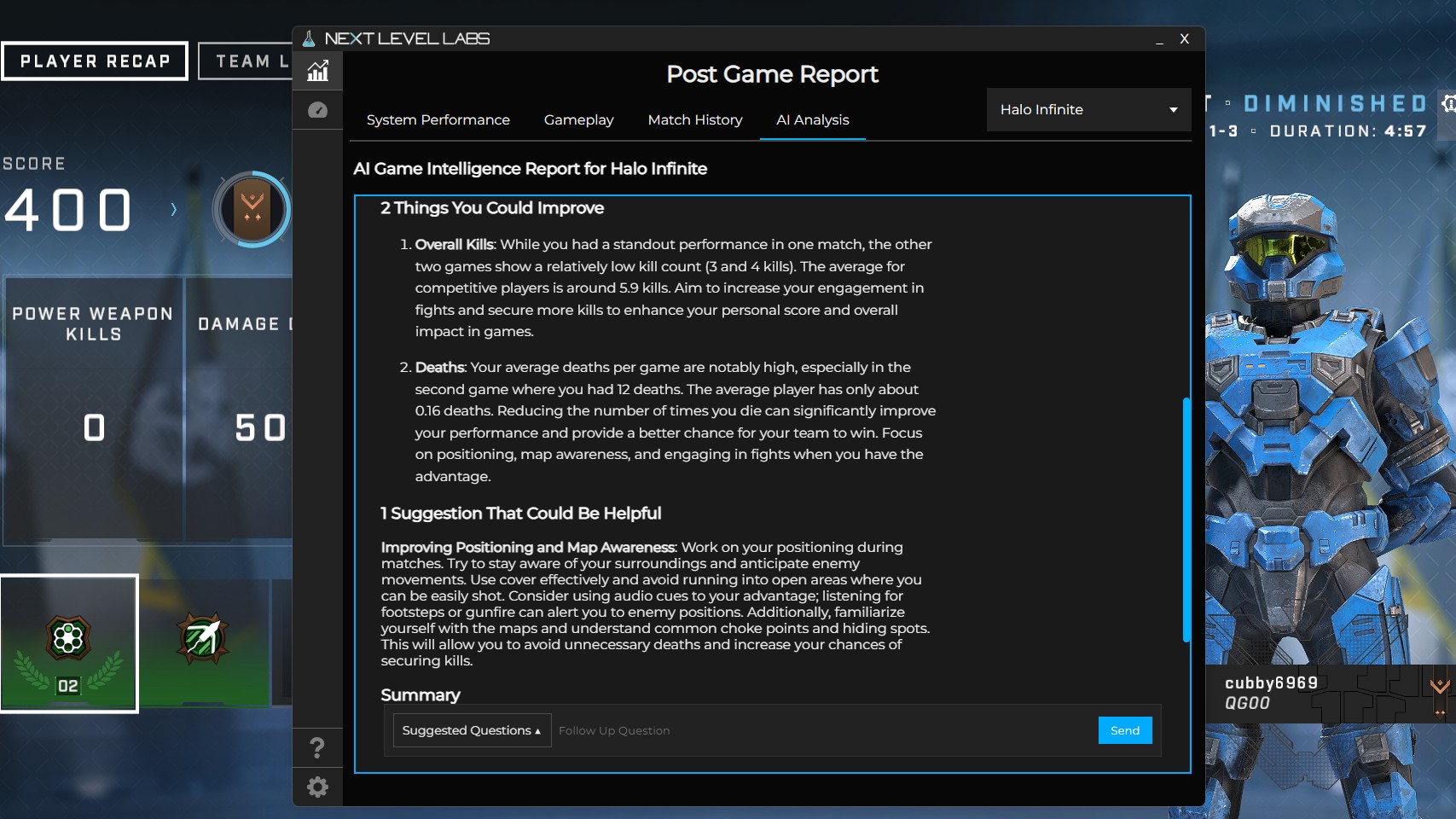Select the rocket medal icon
Image resolution: width=1456 pixels, height=819 pixels.
[203, 638]
